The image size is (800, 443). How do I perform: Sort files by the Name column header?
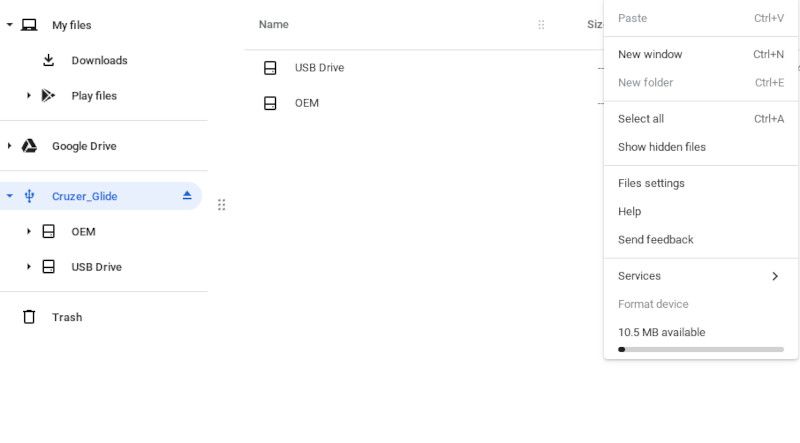274,24
